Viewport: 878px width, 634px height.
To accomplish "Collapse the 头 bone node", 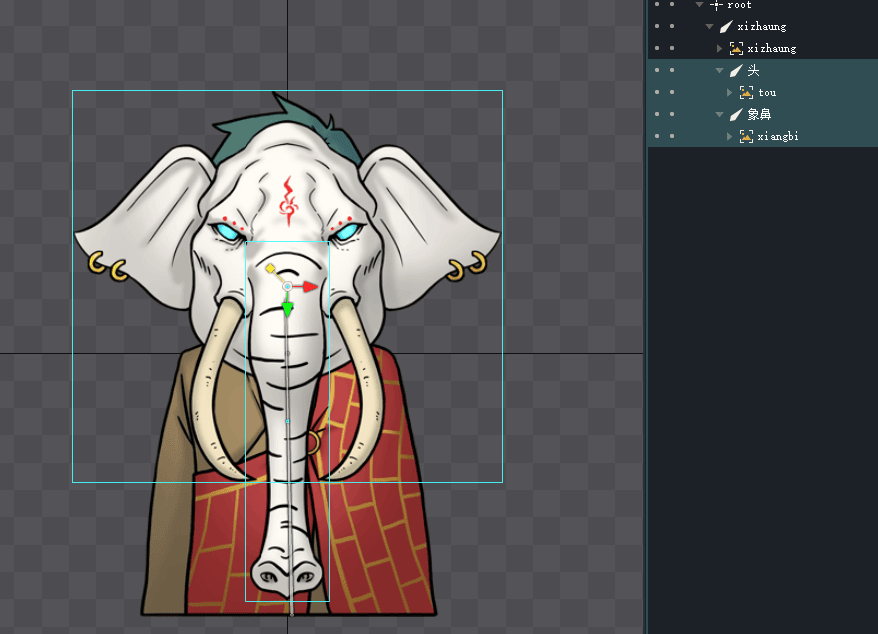I will tap(720, 71).
